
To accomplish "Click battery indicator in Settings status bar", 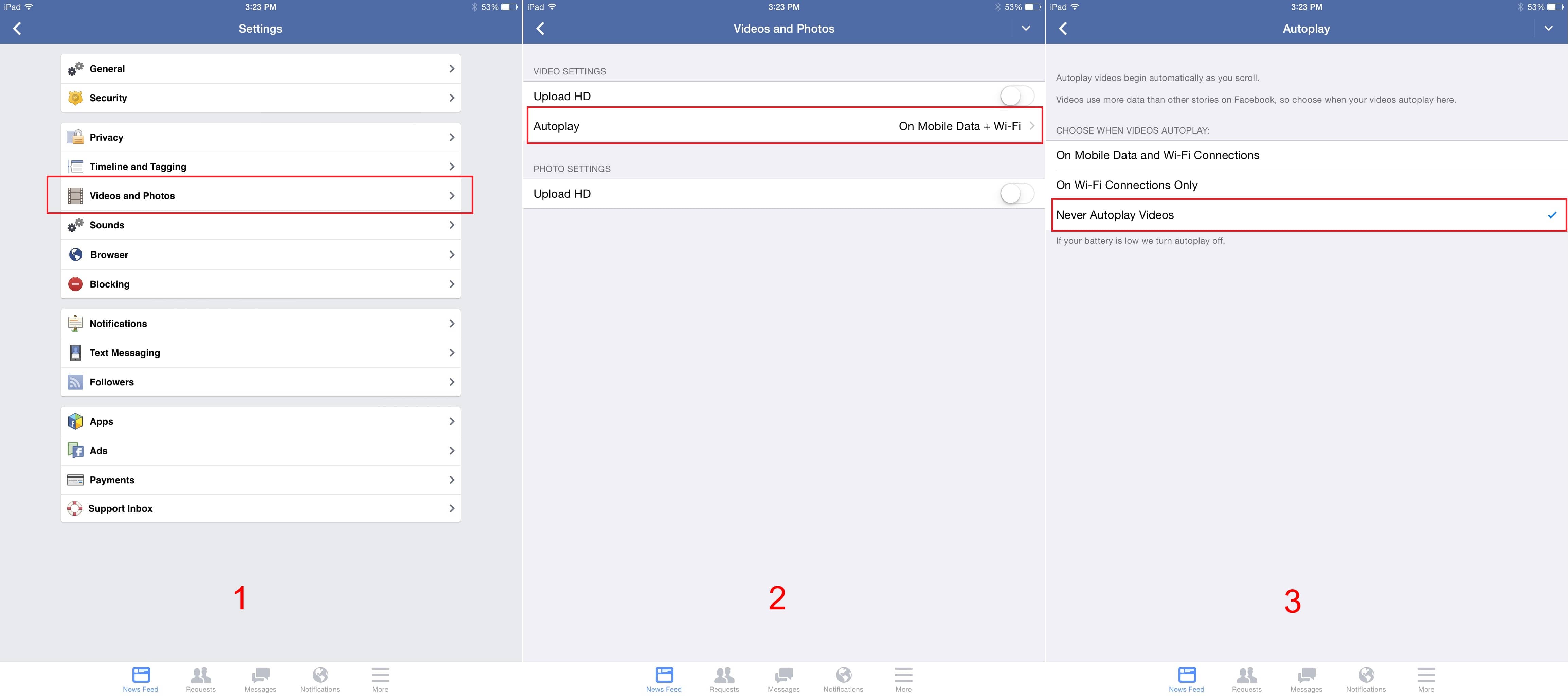I will pos(509,7).
